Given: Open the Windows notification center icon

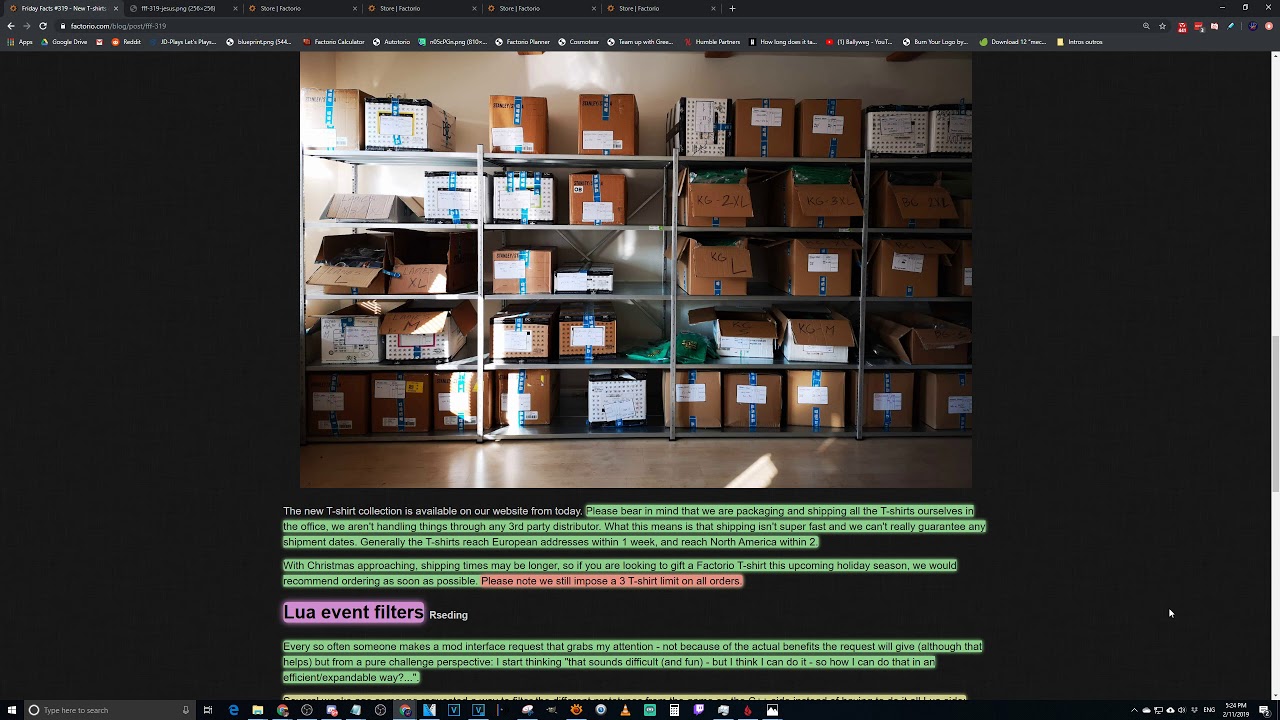Looking at the screenshot, I should (x=1264, y=710).
